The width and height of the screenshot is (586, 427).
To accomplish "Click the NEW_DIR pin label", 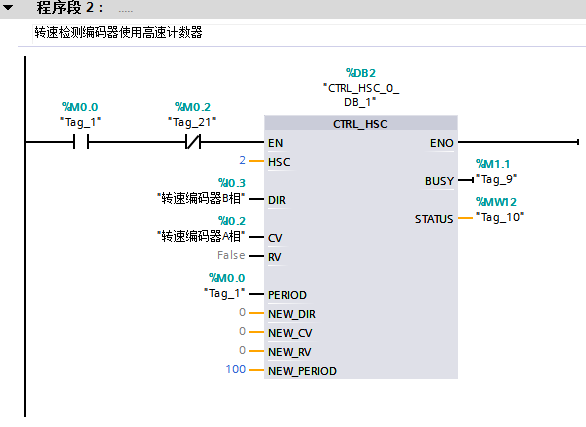I will [x=292, y=315].
